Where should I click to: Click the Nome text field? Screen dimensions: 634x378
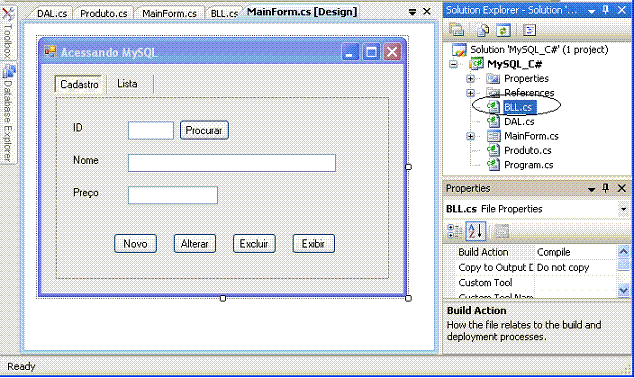(x=232, y=163)
